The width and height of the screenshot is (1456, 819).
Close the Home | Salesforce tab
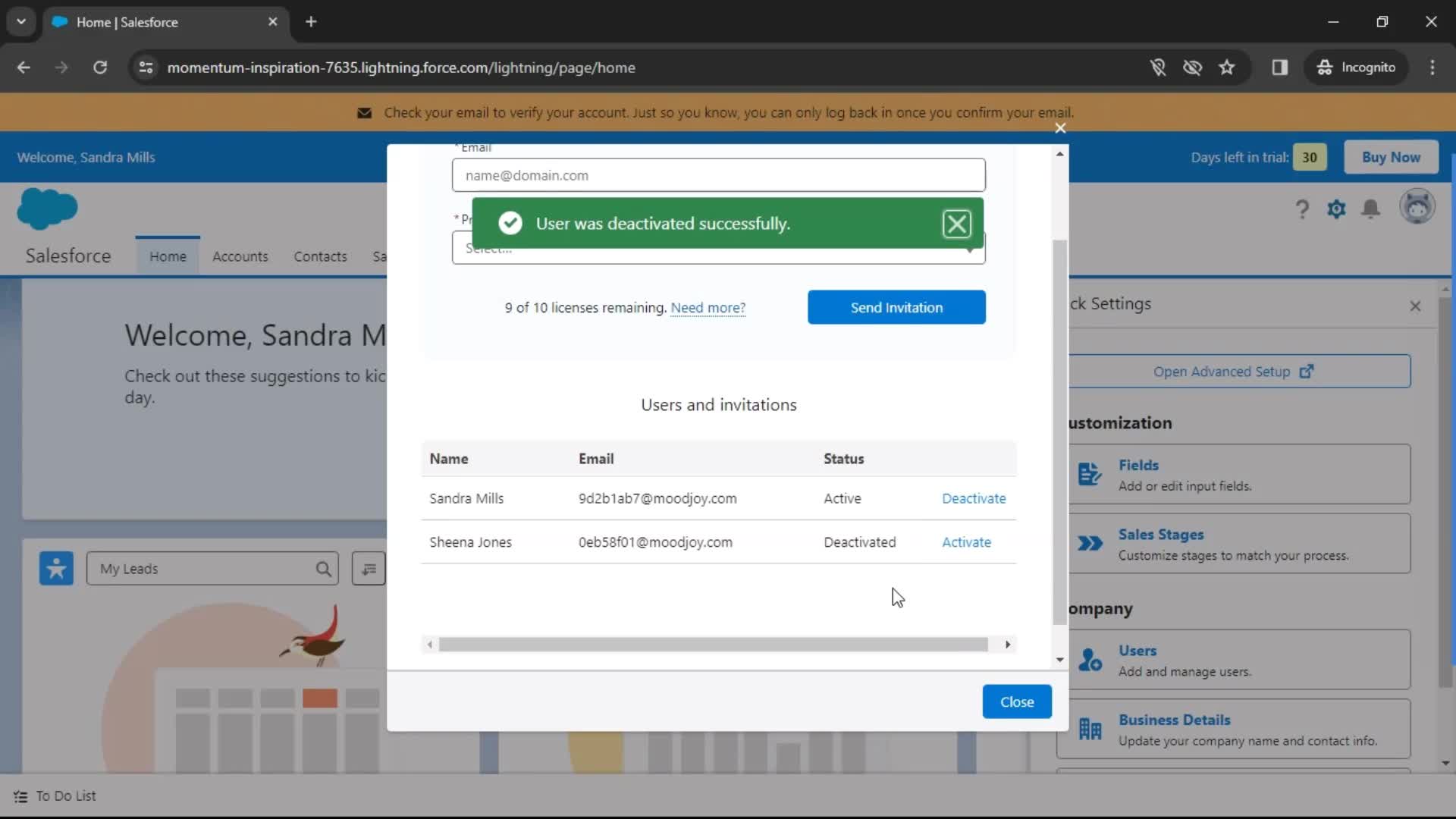[x=273, y=22]
